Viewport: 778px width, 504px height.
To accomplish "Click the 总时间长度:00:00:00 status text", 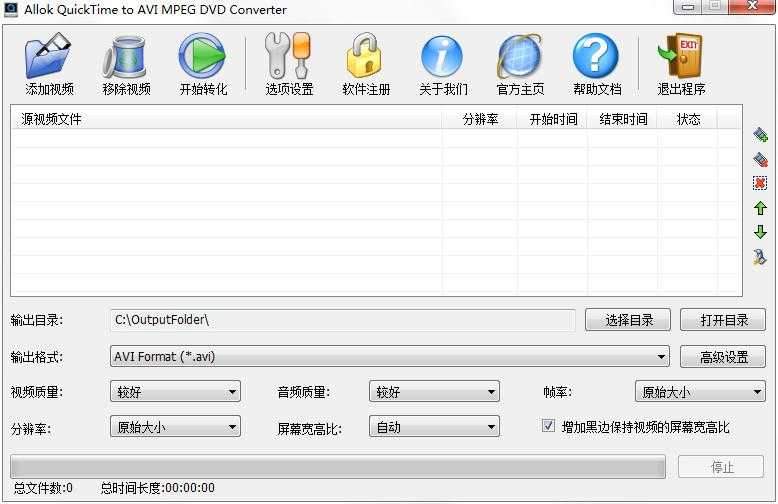I will [157, 488].
